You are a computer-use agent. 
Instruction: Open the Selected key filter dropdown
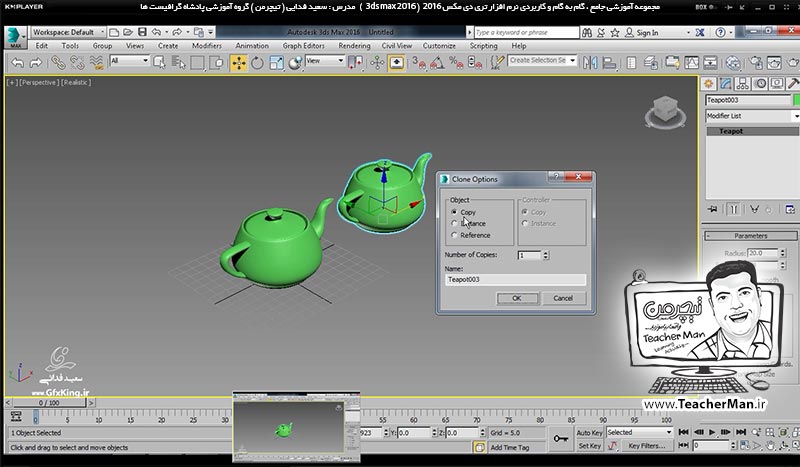[x=639, y=432]
